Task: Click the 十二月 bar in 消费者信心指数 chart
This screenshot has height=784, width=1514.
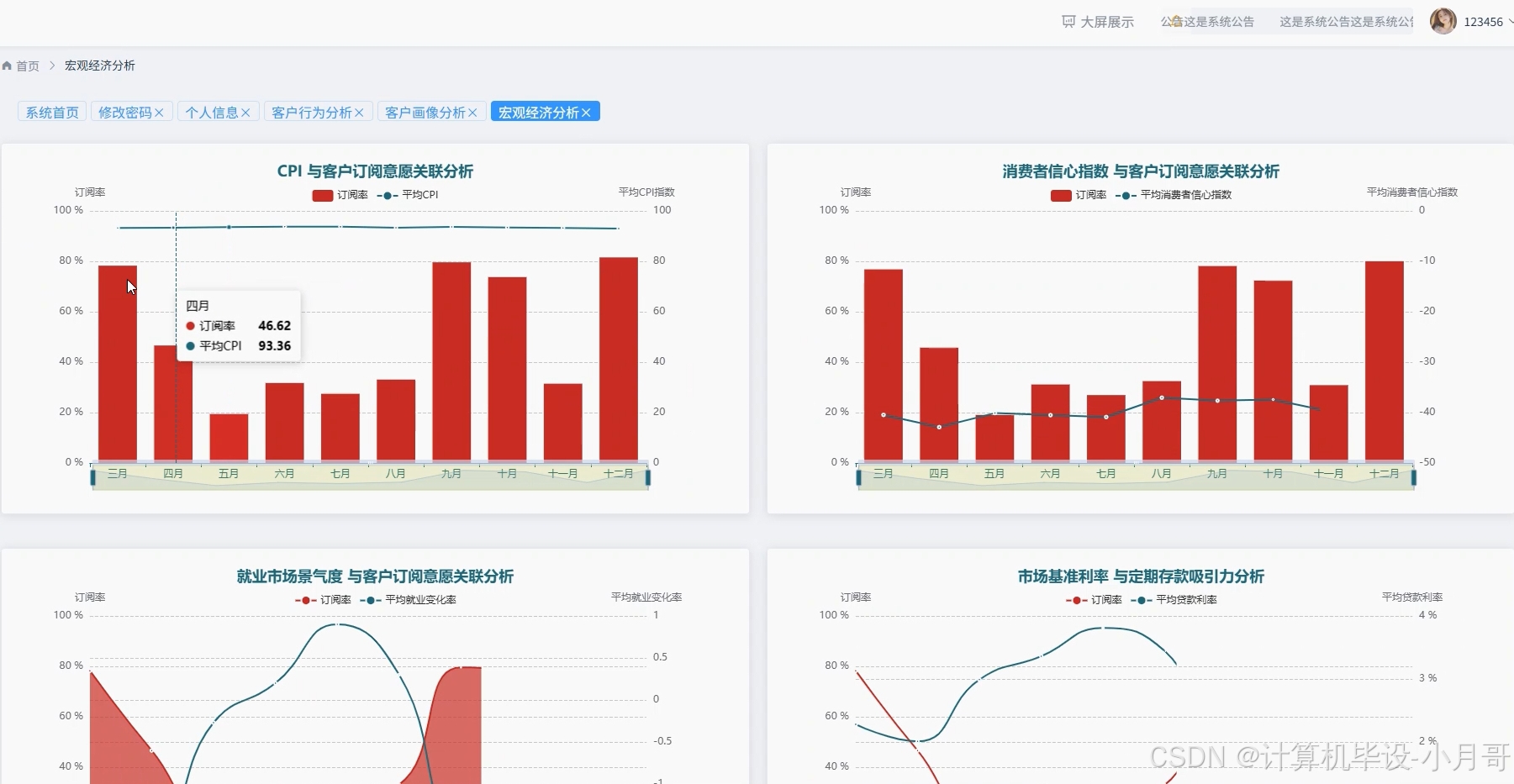Action: click(1385, 361)
